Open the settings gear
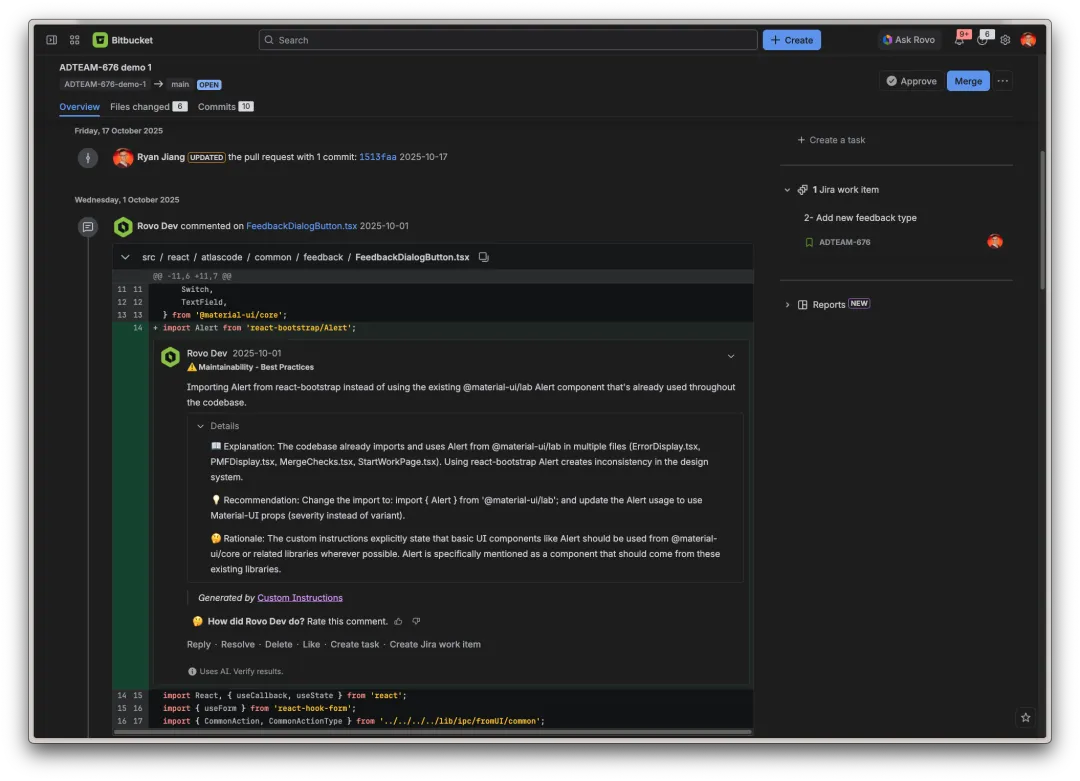Viewport: 1080px width, 781px height. point(1006,40)
